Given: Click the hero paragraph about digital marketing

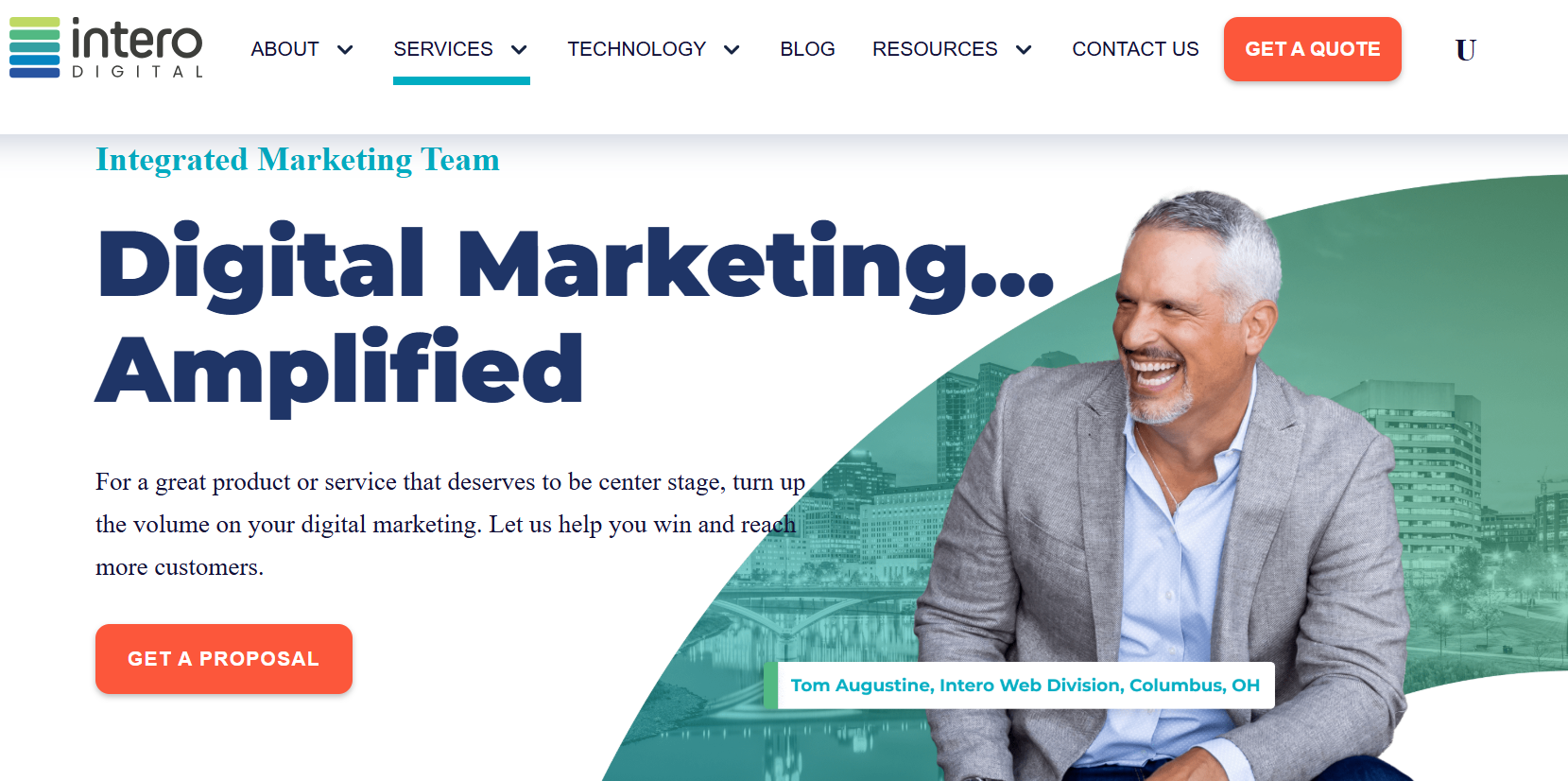Looking at the screenshot, I should [450, 525].
